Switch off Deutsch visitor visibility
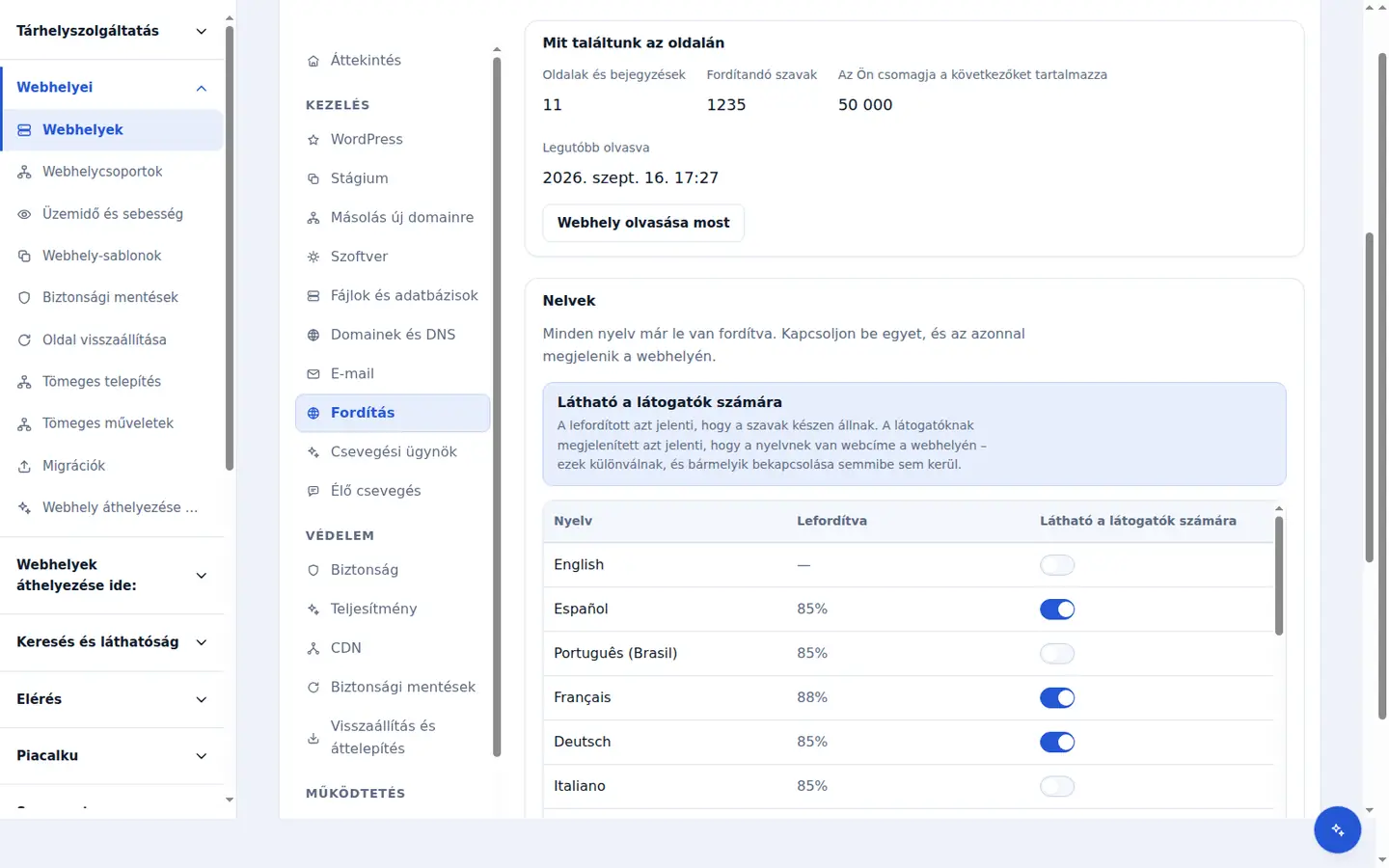The image size is (1389, 868). tap(1057, 743)
